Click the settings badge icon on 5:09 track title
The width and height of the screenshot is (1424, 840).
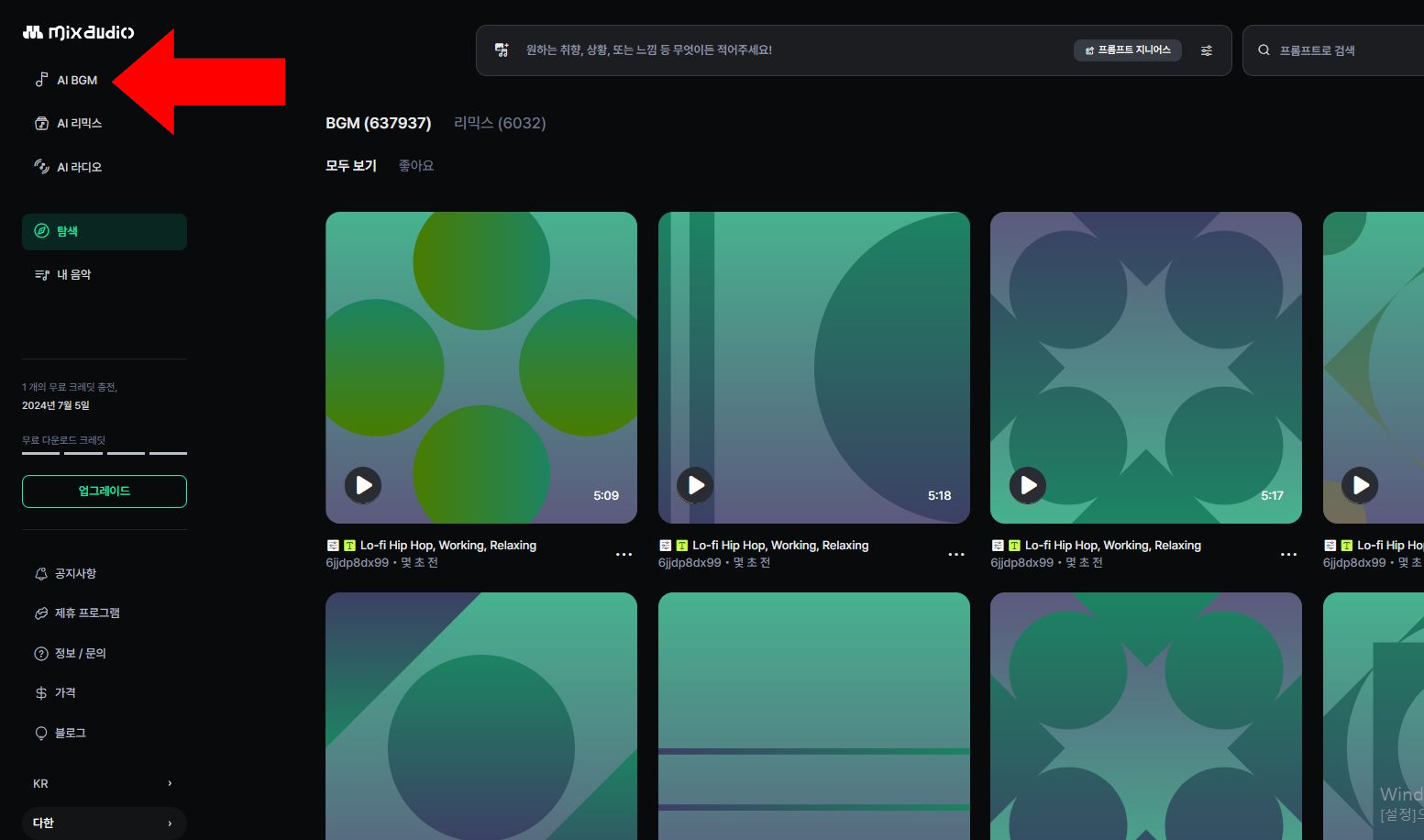pos(333,546)
